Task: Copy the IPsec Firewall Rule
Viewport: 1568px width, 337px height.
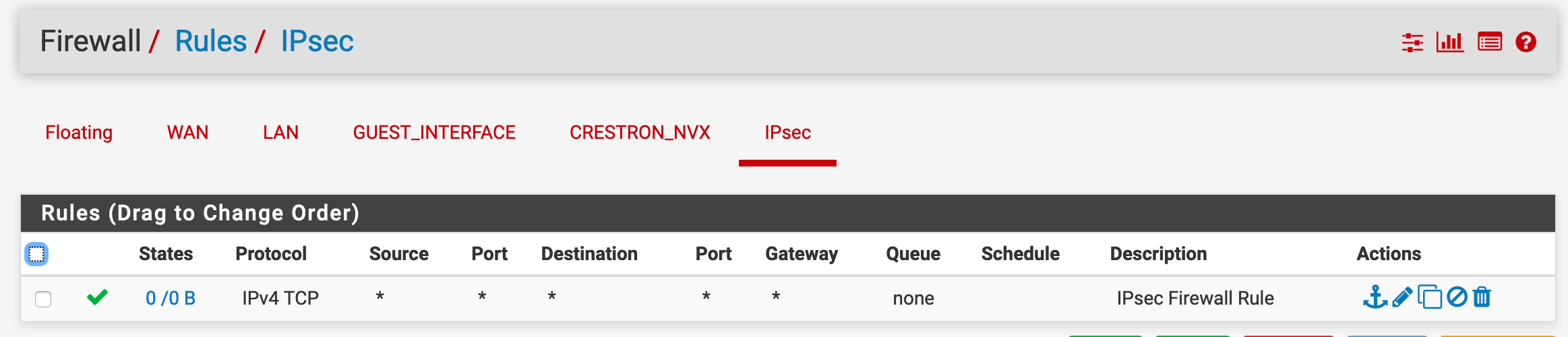Action: (x=1430, y=297)
